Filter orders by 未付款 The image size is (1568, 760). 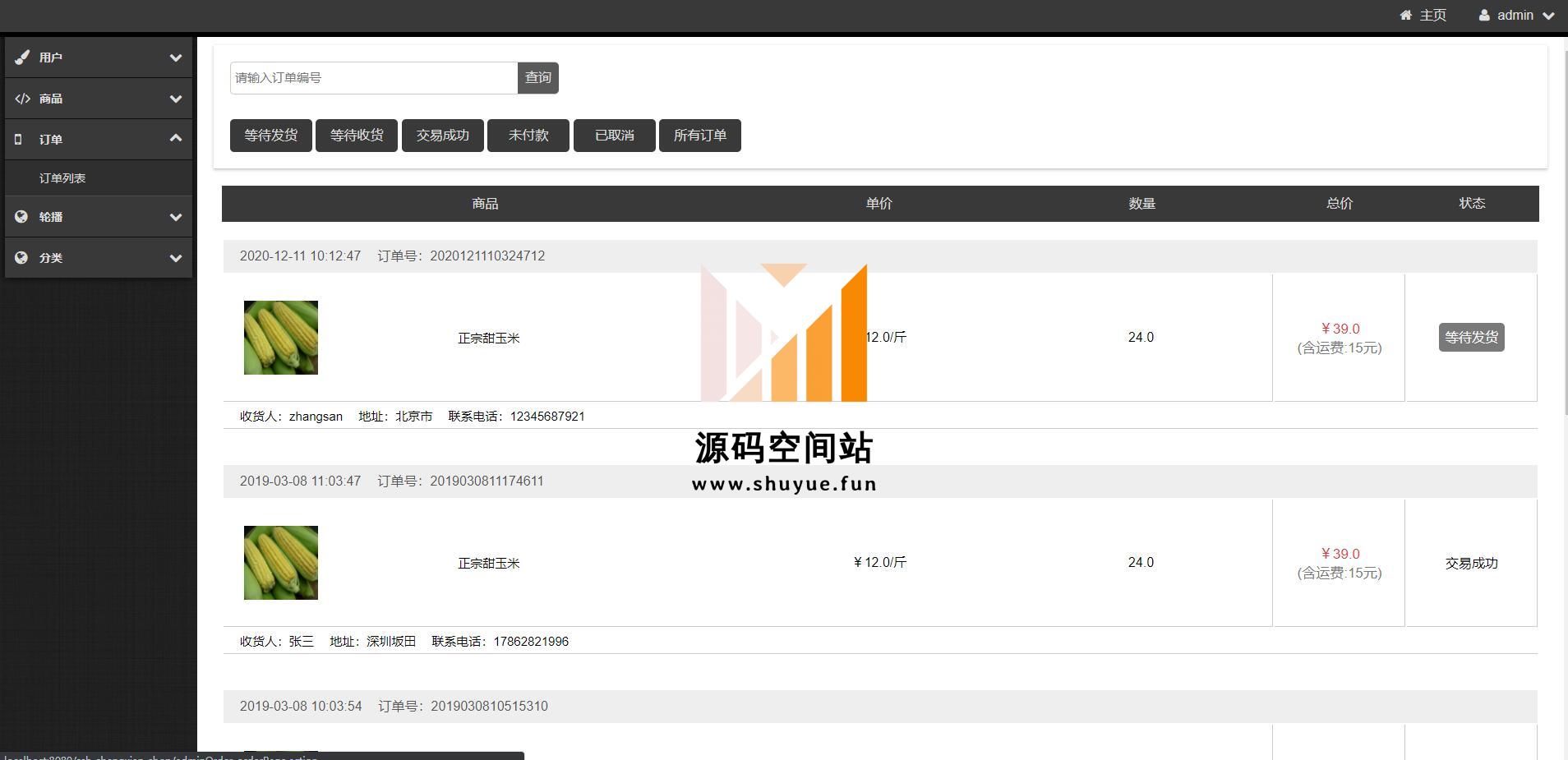click(x=528, y=136)
